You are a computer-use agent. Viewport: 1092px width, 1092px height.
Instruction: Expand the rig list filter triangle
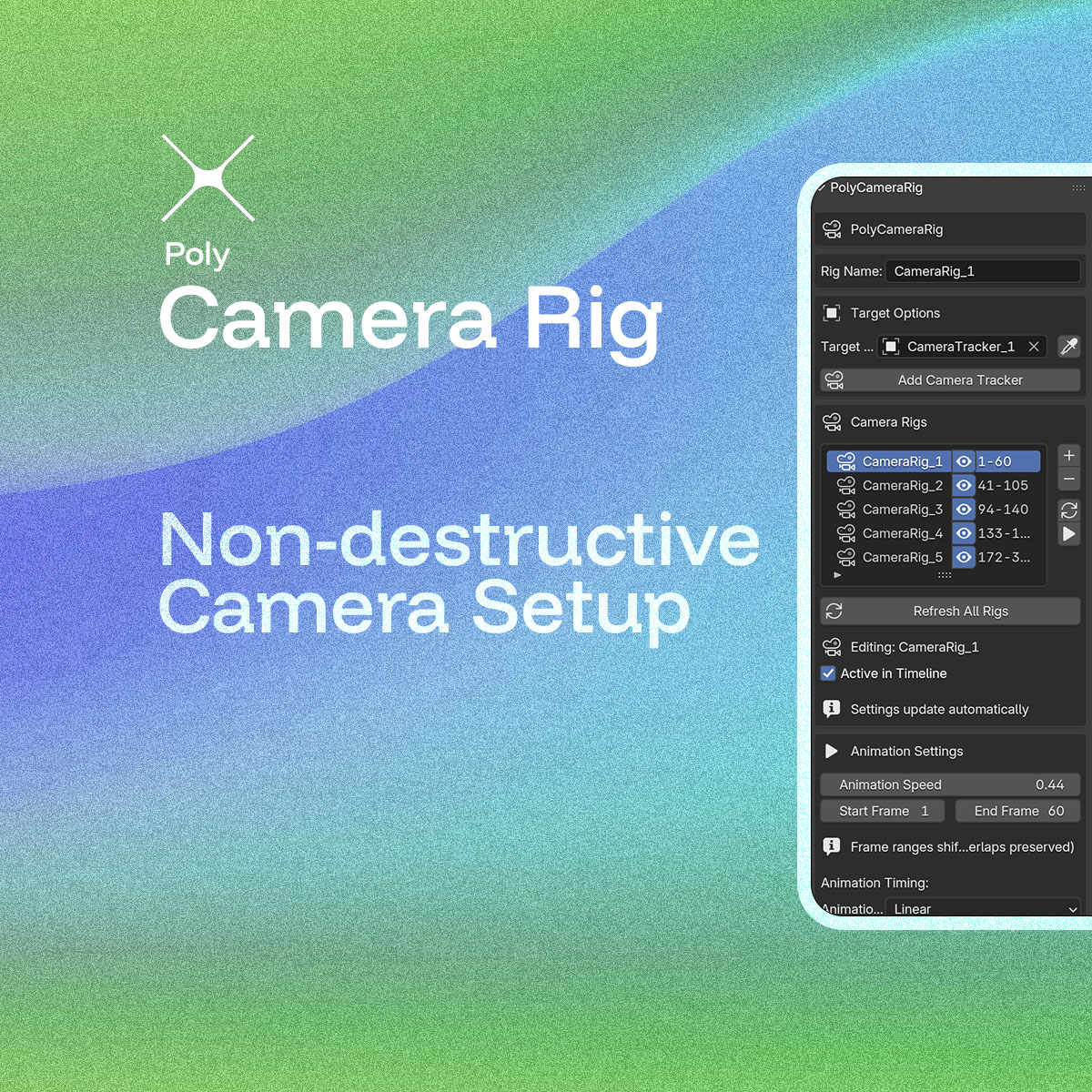(837, 575)
